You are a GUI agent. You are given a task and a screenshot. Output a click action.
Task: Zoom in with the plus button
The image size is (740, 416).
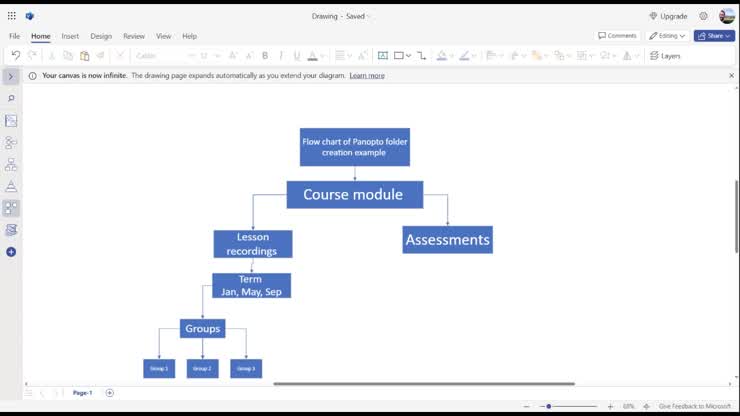point(610,406)
